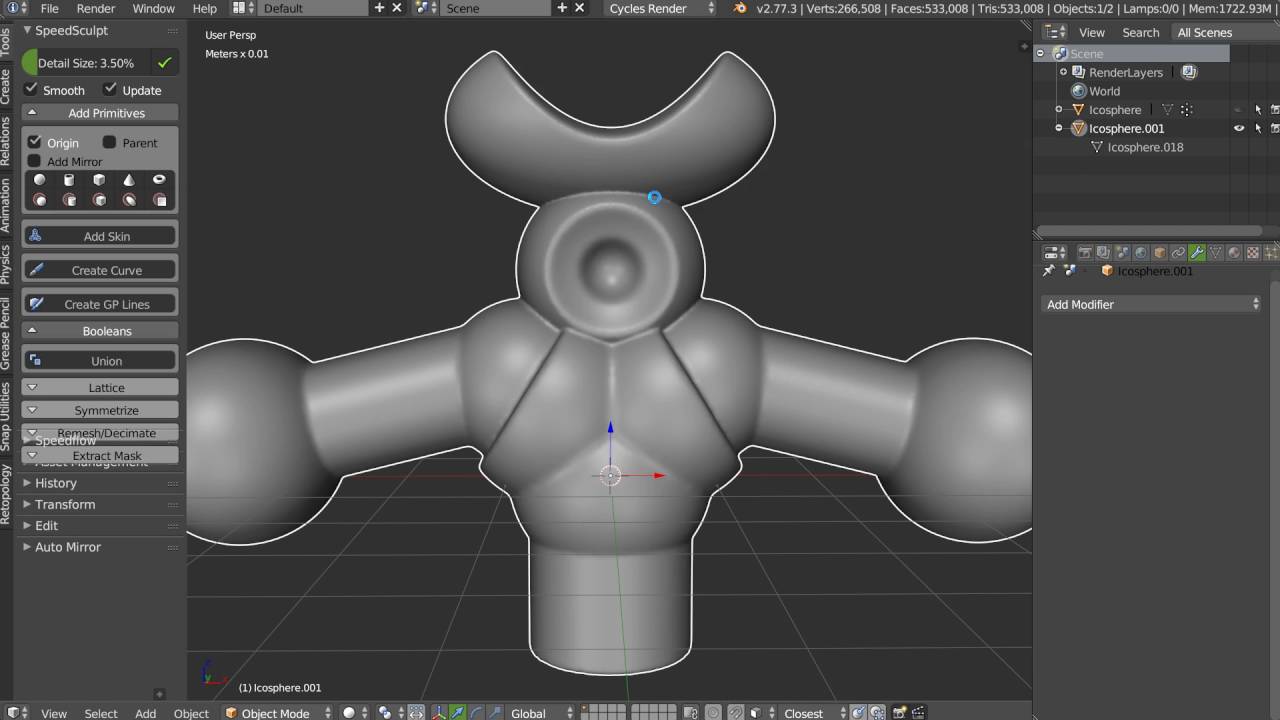Click the pin icon in Properties editor
Image resolution: width=1280 pixels, height=720 pixels.
pyautogui.click(x=1049, y=271)
